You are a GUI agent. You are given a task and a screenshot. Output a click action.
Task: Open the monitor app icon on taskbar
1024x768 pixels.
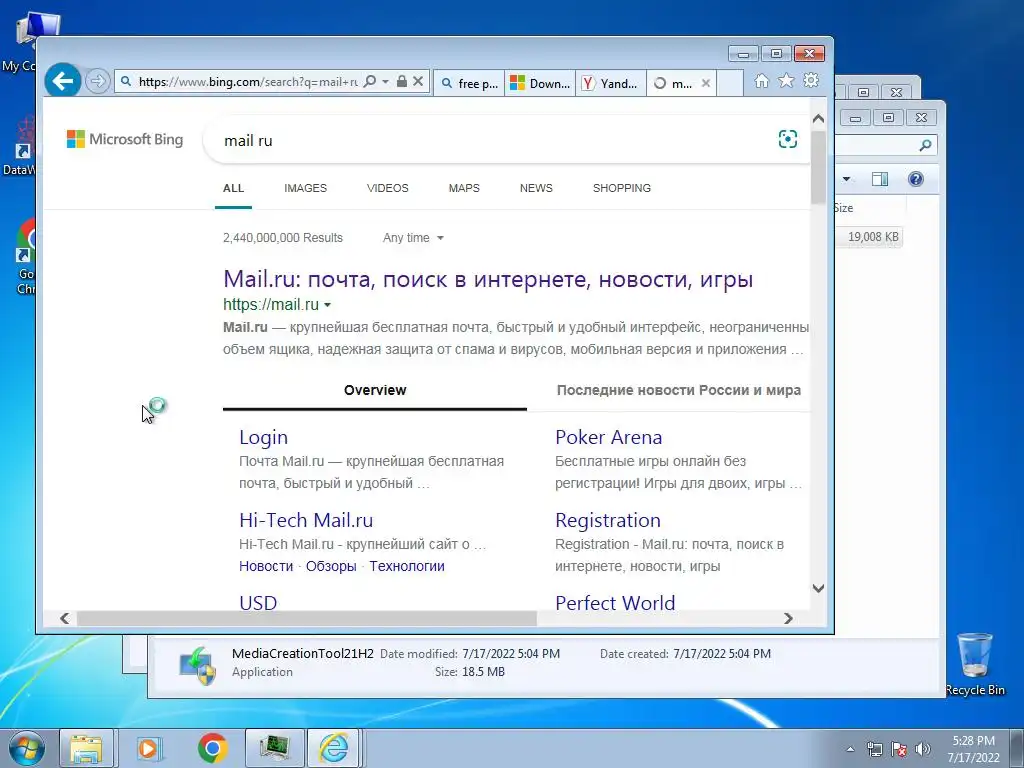point(275,748)
